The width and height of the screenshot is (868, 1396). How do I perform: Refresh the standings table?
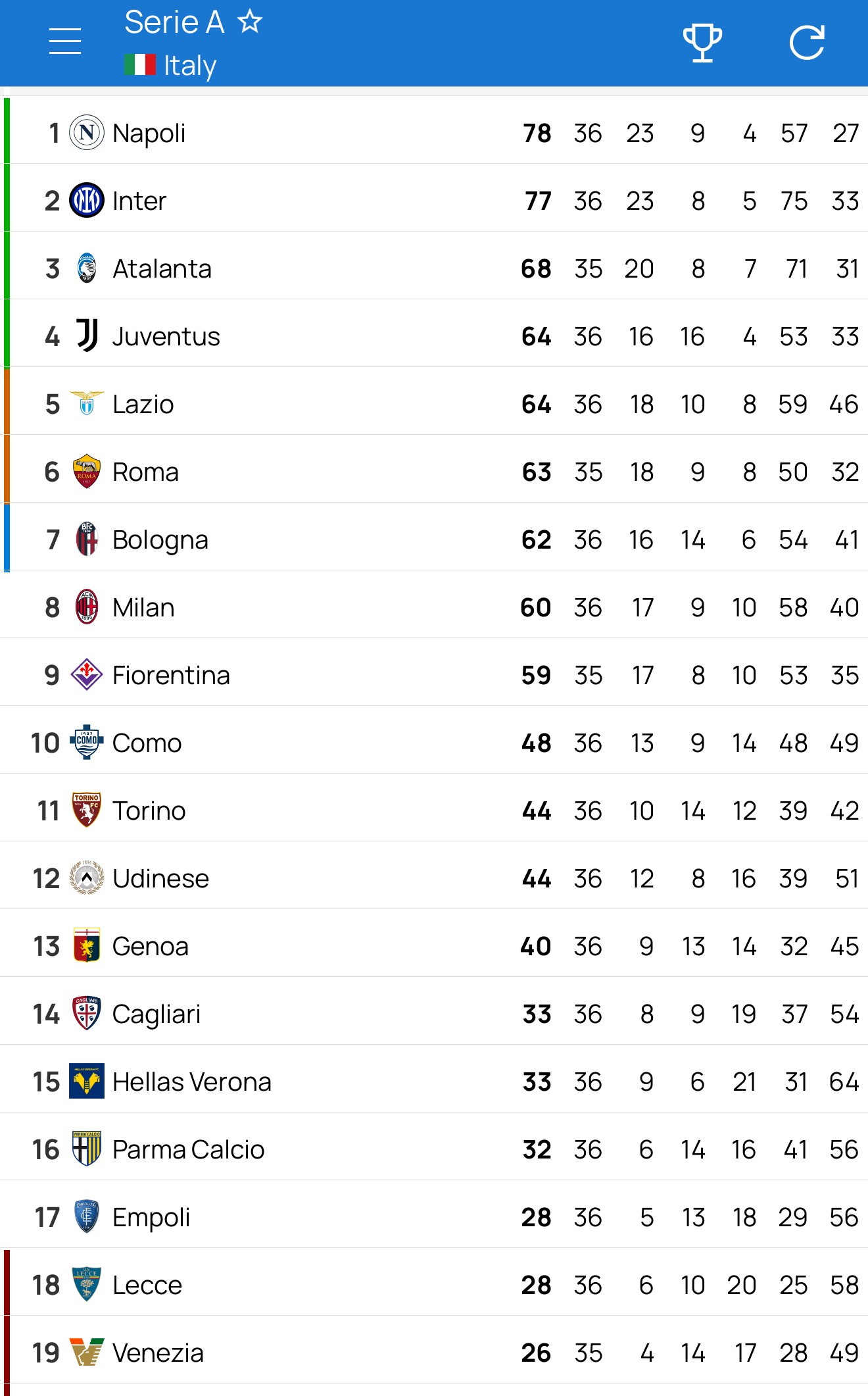click(807, 43)
